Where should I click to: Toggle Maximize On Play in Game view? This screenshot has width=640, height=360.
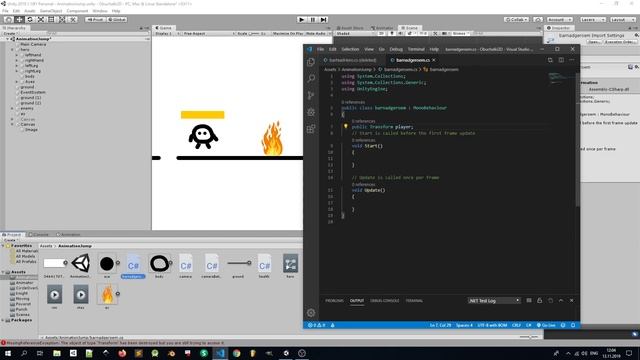[x=288, y=33]
